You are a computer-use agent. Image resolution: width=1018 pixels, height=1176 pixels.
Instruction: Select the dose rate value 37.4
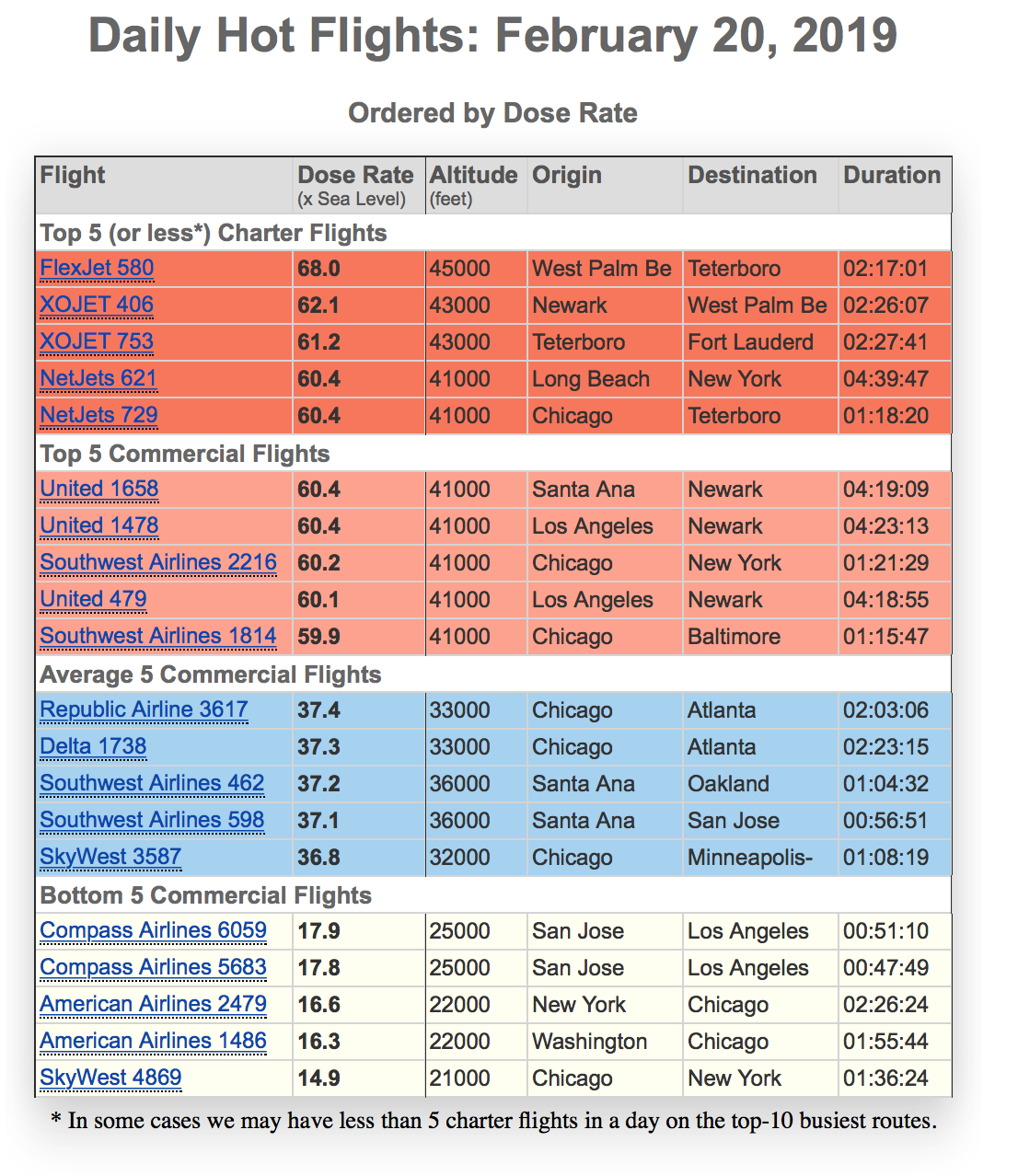click(x=318, y=710)
